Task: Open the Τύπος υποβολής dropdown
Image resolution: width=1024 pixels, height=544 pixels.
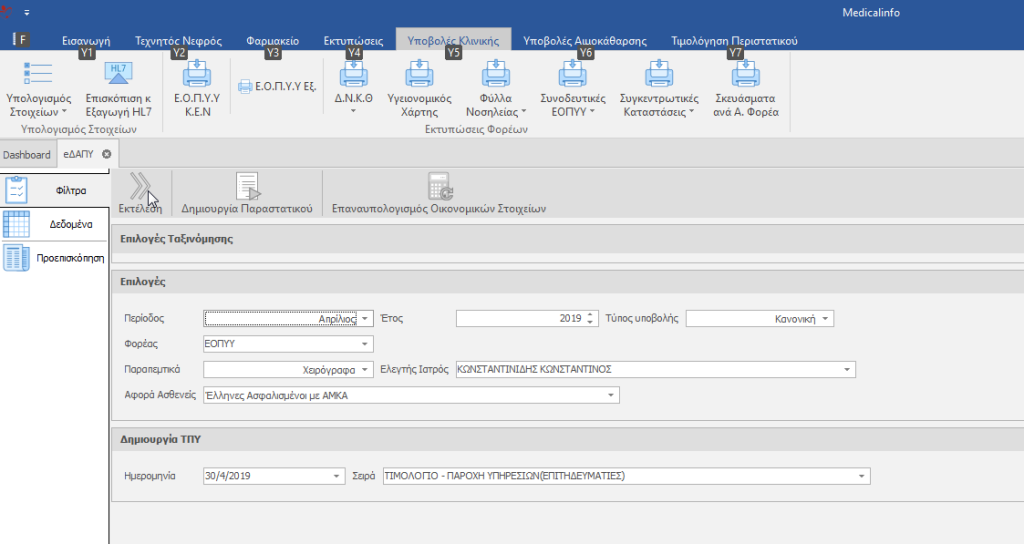Action: pyautogui.click(x=826, y=319)
